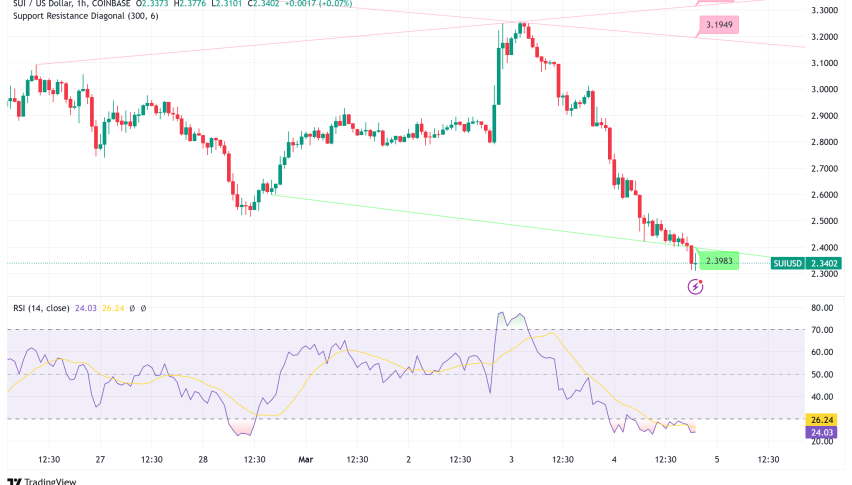Click the 27 date label on time axis
The image size is (852, 485).
coord(100,459)
